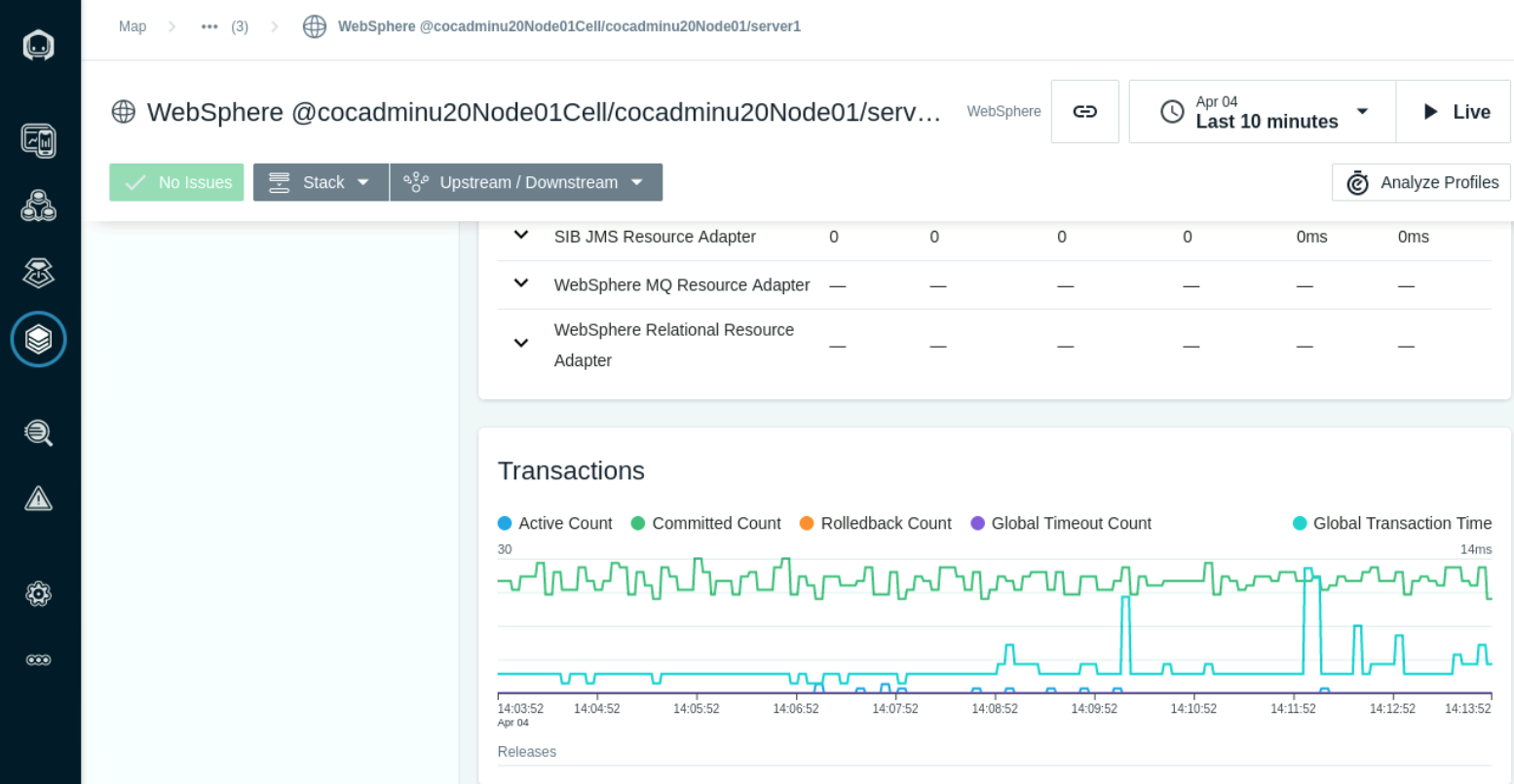Image resolution: width=1514 pixels, height=784 pixels.
Task: Open the events warning triangle icon
Action: pos(39,499)
